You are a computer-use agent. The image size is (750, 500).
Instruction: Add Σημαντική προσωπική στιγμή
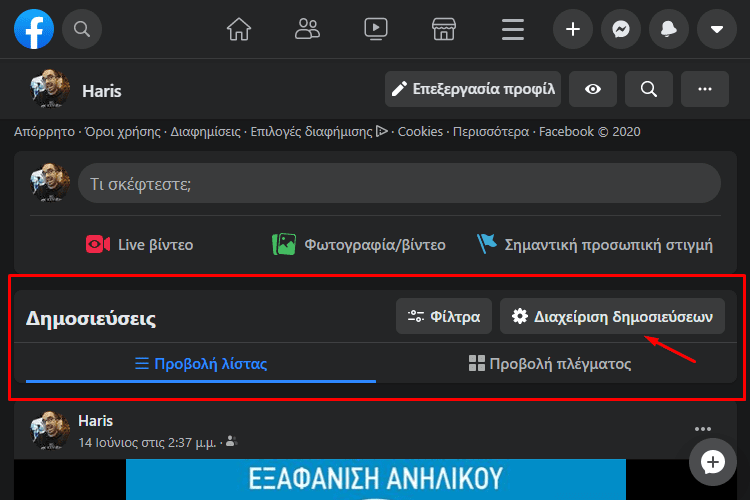595,244
